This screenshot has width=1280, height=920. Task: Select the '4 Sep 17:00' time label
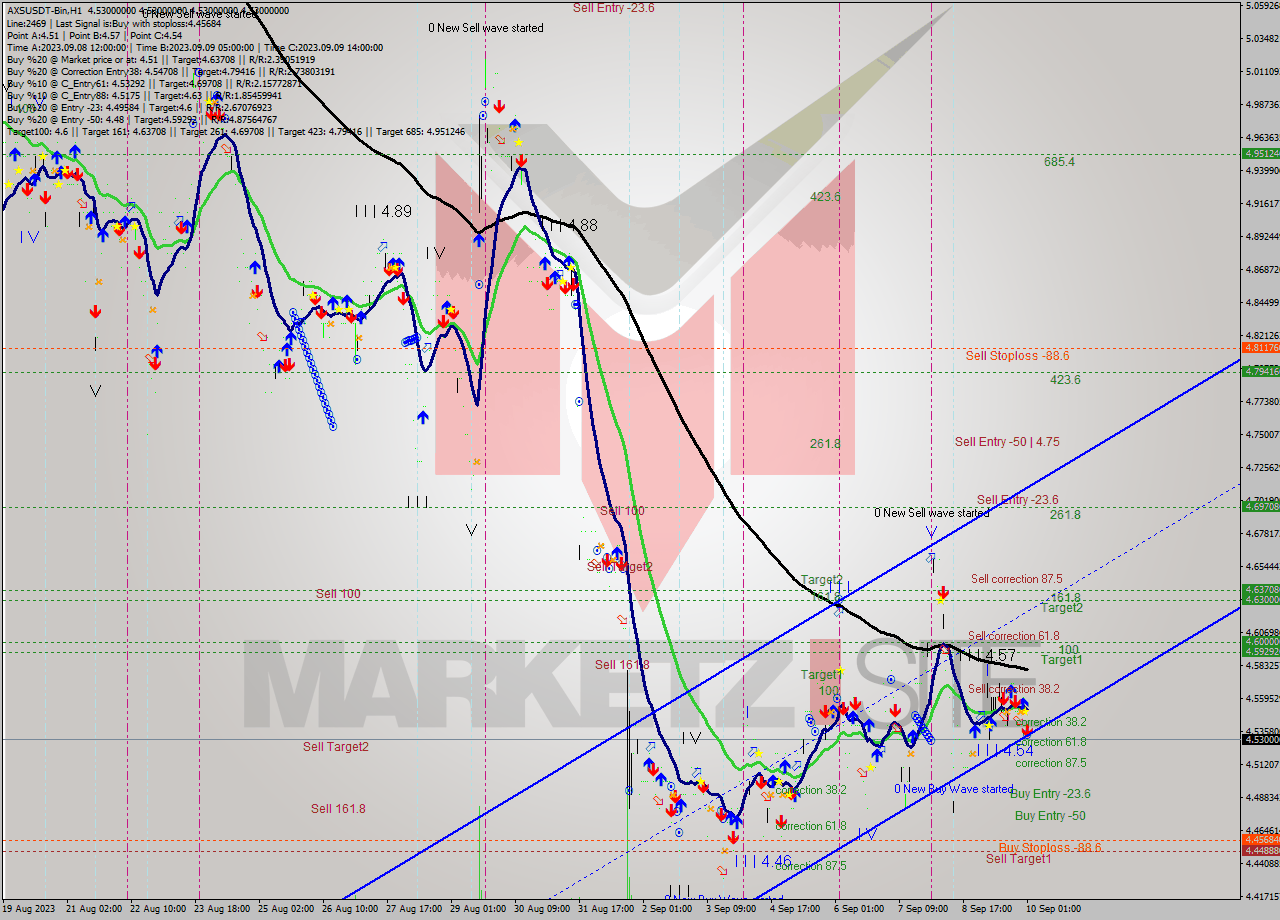pos(795,909)
